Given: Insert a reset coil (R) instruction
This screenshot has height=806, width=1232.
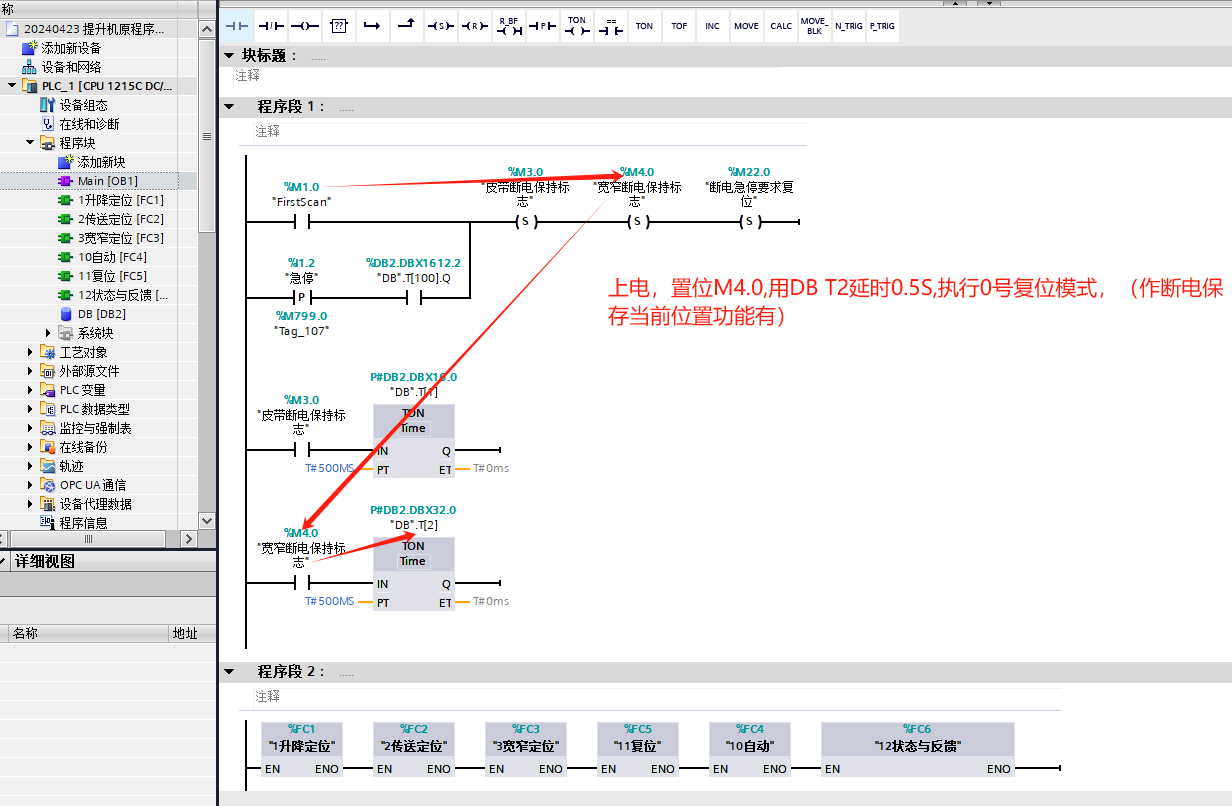Looking at the screenshot, I should tap(474, 26).
